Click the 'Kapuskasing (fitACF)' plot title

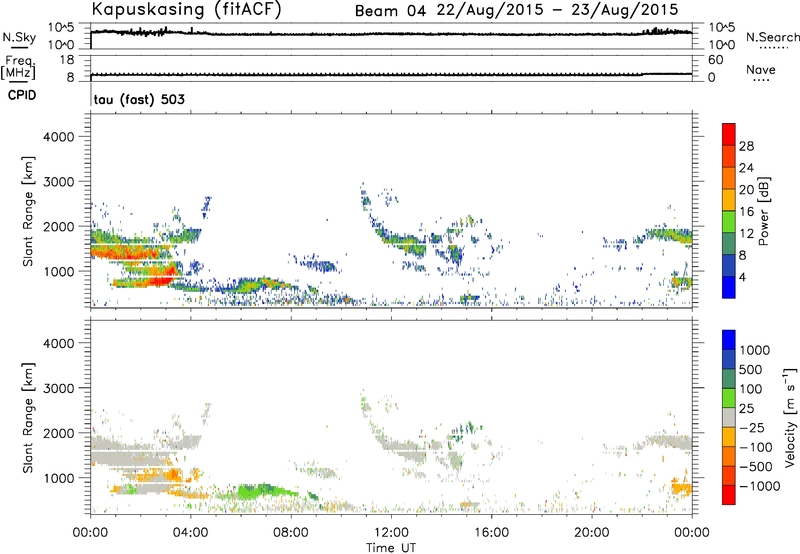[186, 10]
